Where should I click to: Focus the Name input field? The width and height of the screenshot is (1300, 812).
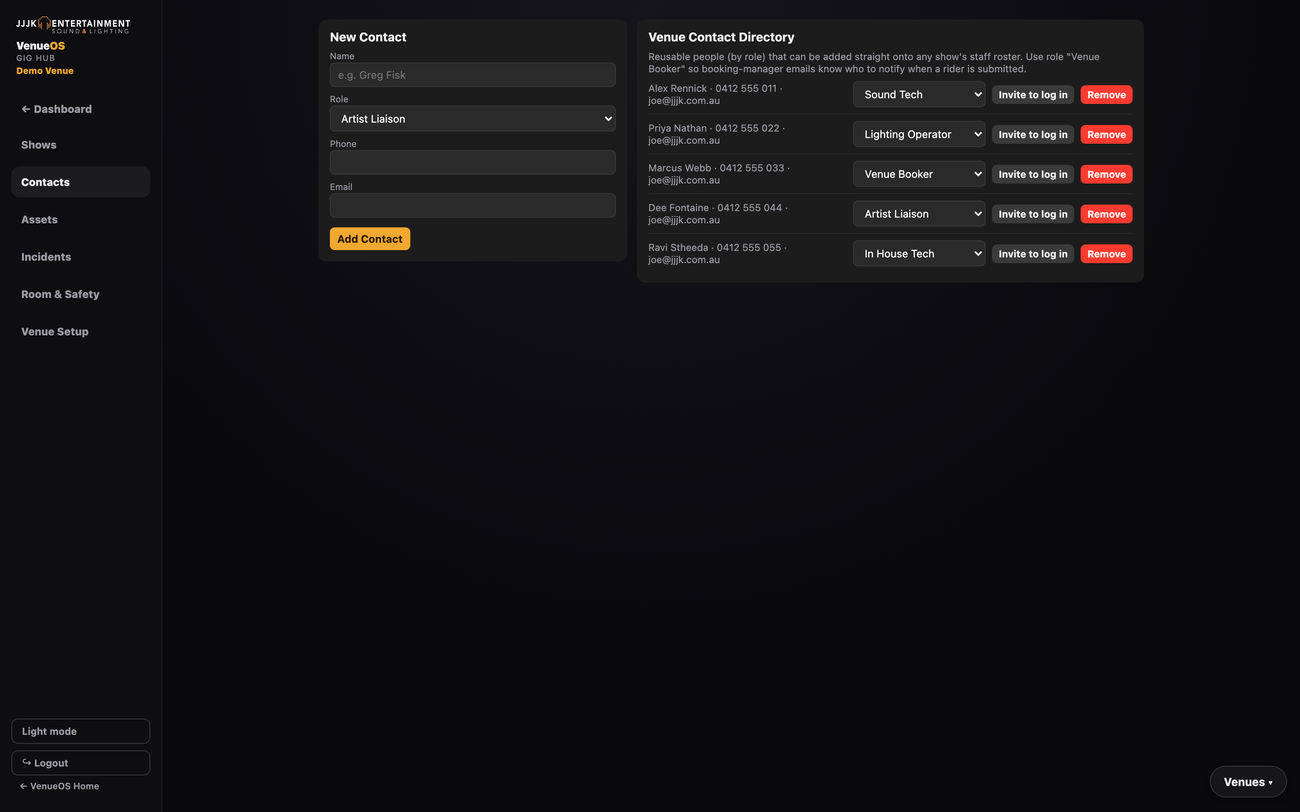click(473, 75)
